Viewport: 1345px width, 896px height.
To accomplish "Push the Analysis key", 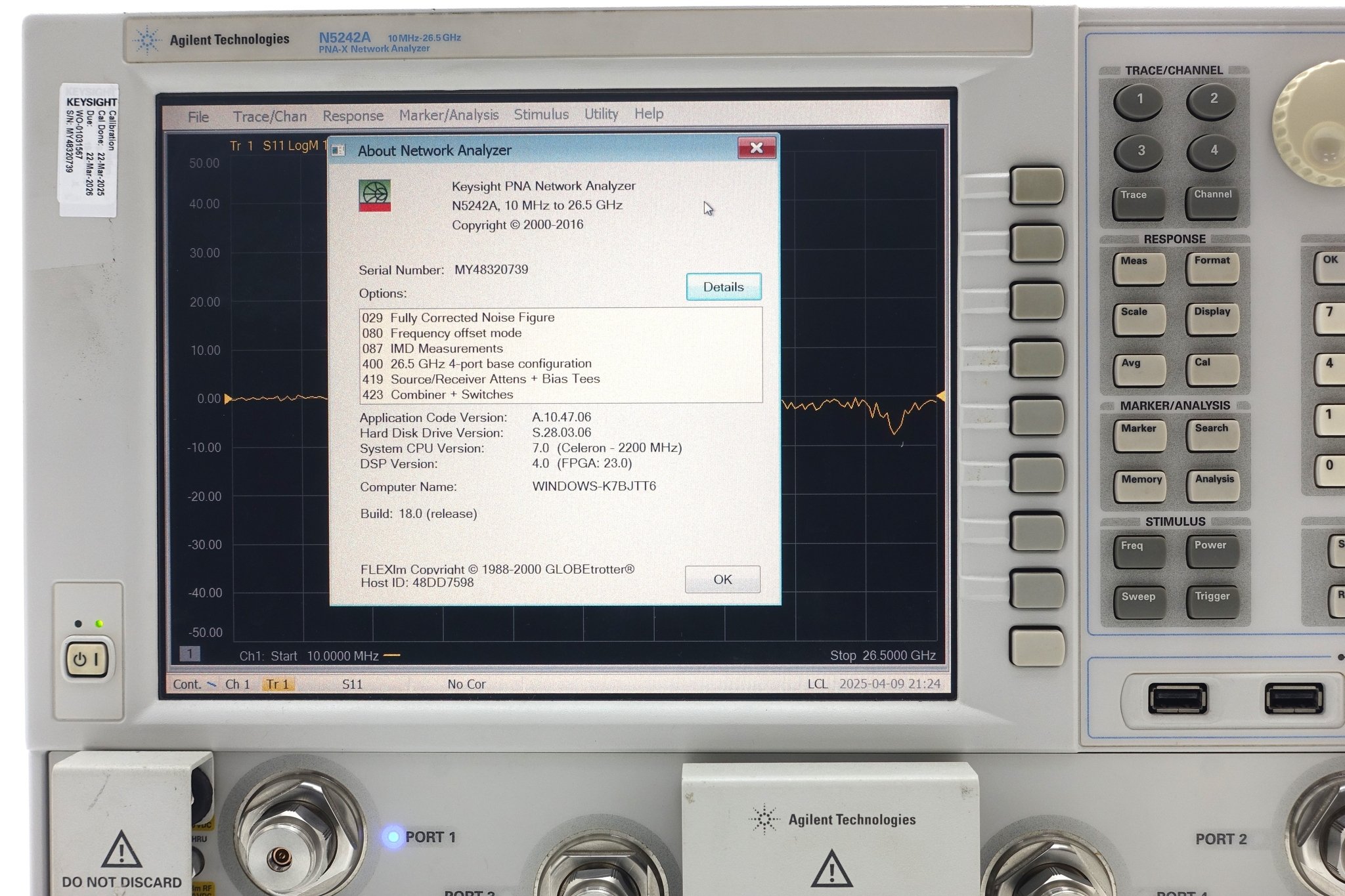I will click(1213, 488).
